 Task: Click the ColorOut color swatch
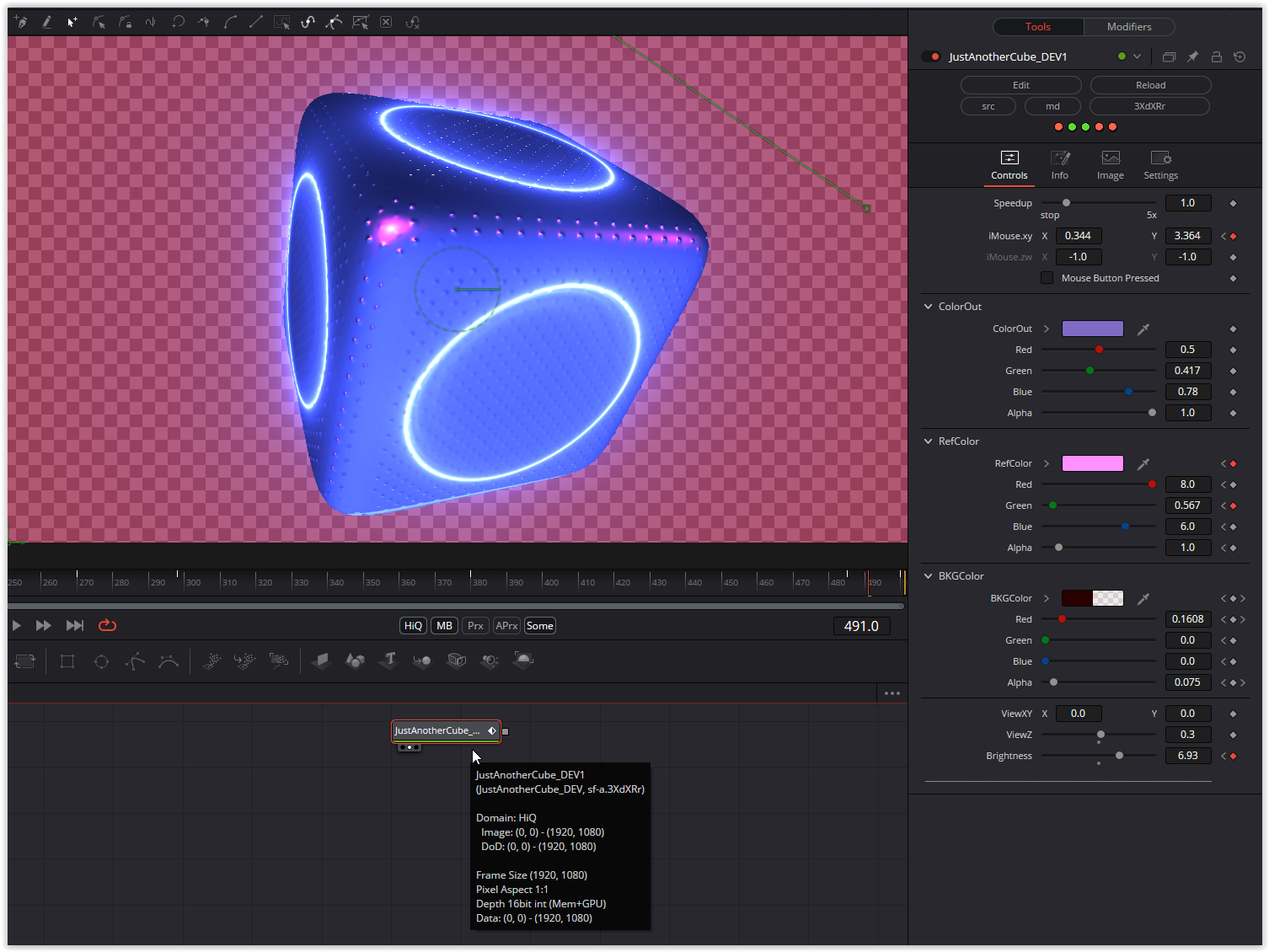pos(1093,329)
